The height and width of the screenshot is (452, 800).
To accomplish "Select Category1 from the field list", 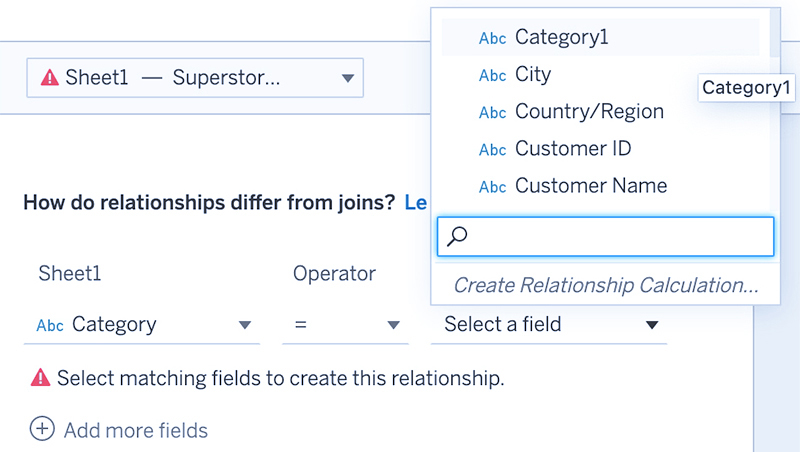I will (601, 37).
